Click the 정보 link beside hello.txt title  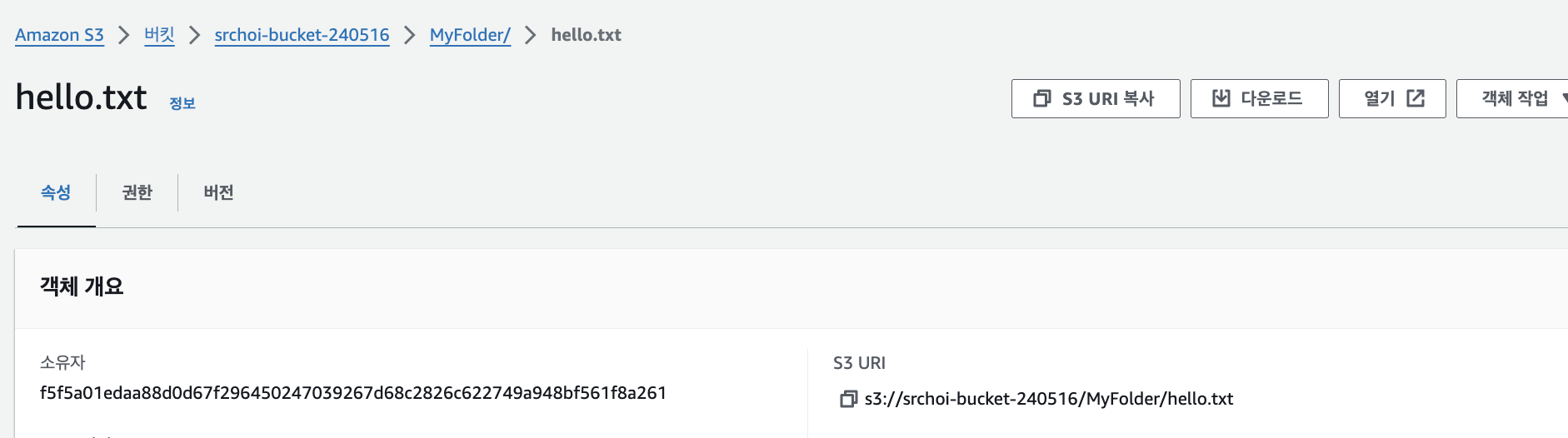click(182, 103)
